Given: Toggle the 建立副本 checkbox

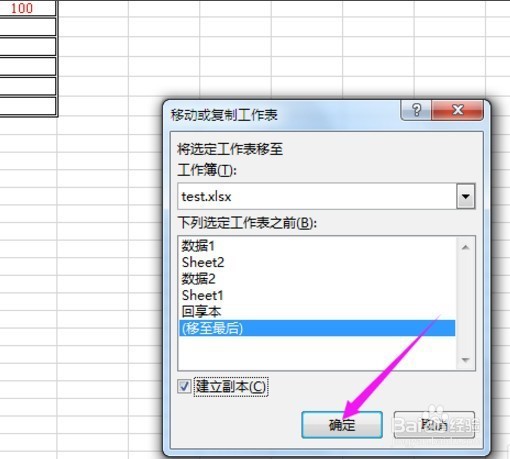Looking at the screenshot, I should pyautogui.click(x=184, y=387).
